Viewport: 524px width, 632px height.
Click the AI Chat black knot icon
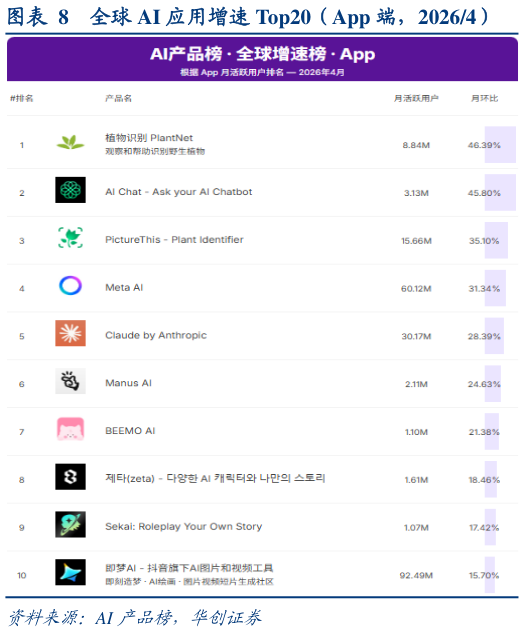click(71, 190)
